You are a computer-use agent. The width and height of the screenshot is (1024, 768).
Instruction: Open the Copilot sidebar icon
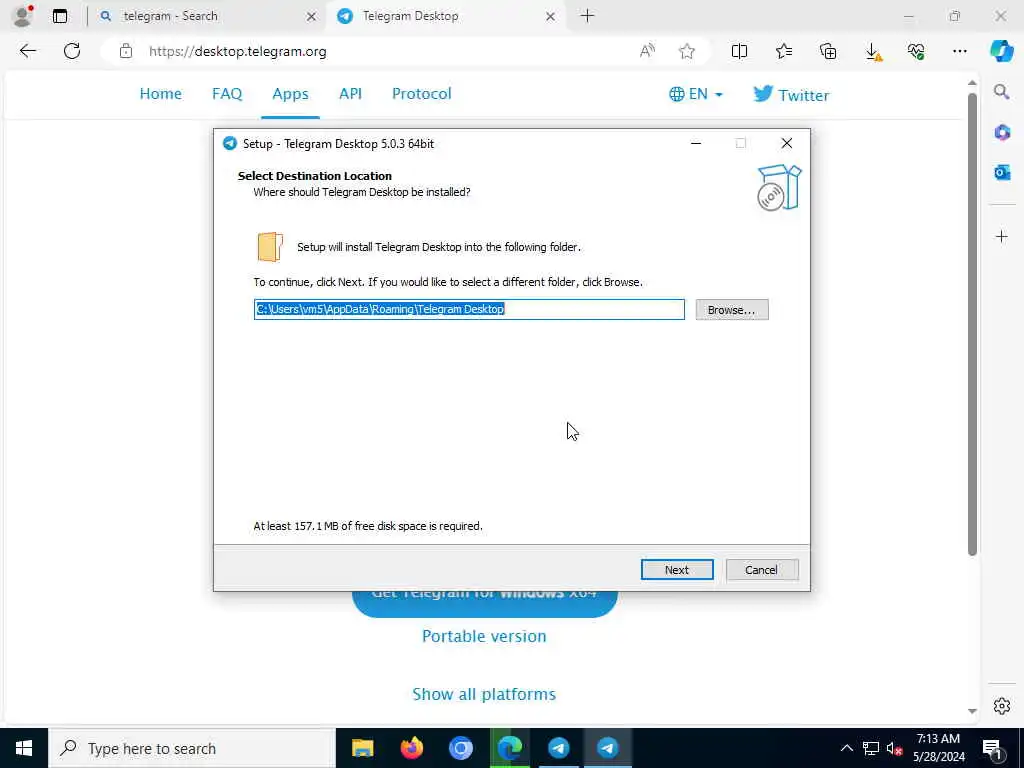click(1002, 51)
